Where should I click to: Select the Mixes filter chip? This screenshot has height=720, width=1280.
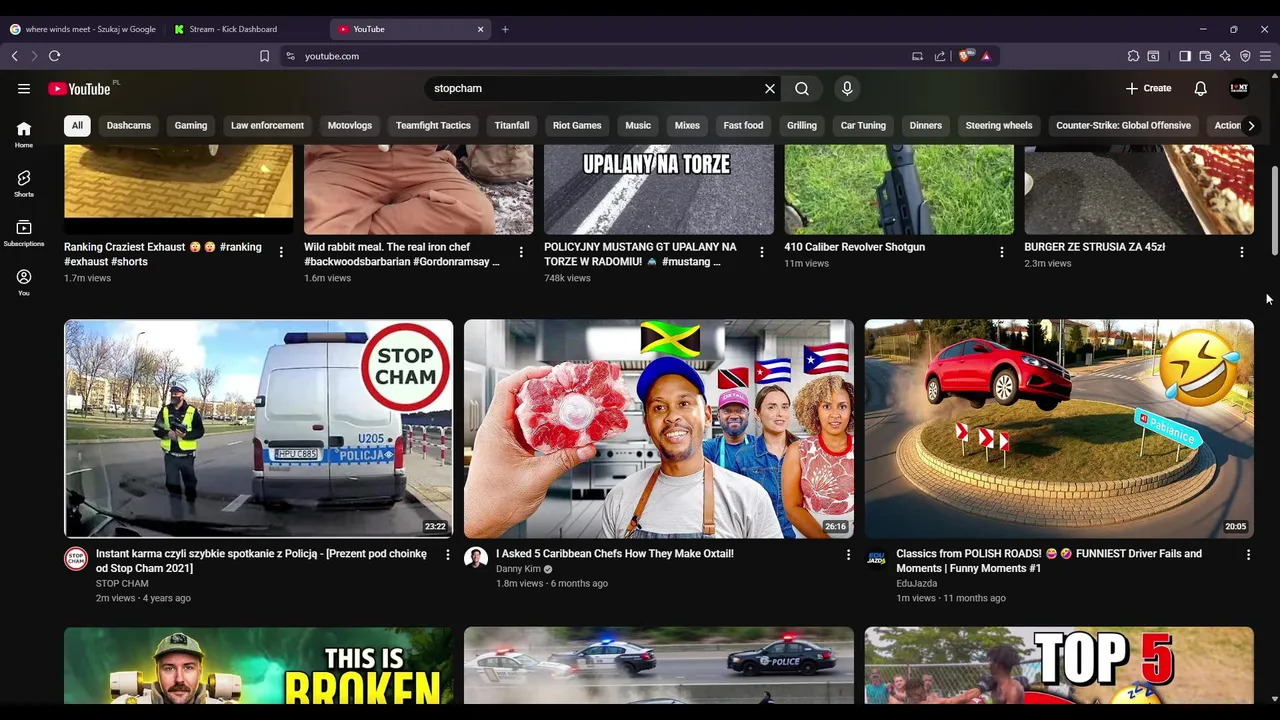[x=687, y=126]
